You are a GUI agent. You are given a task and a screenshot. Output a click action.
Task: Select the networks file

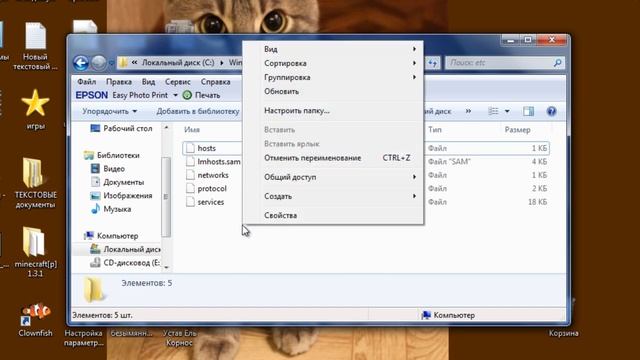213,175
